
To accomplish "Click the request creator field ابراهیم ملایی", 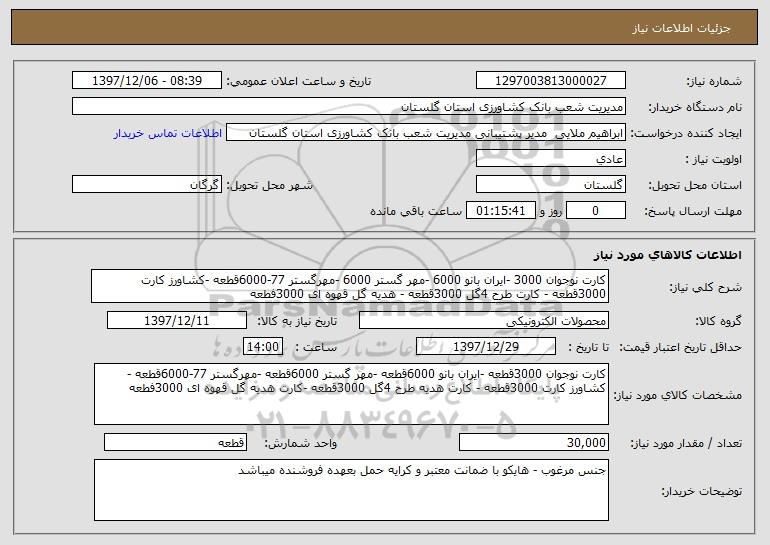I will [x=426, y=132].
